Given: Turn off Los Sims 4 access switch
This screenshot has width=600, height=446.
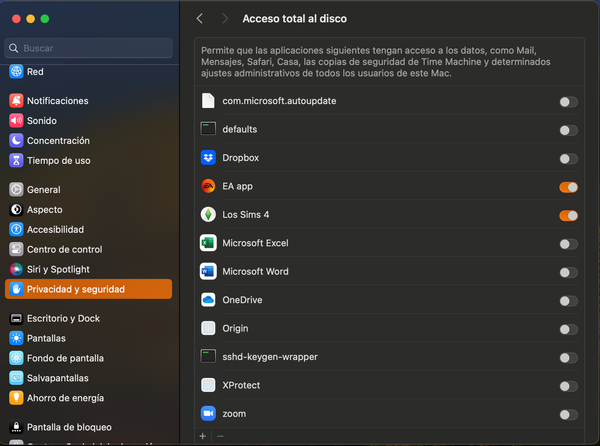Looking at the screenshot, I should (568, 216).
